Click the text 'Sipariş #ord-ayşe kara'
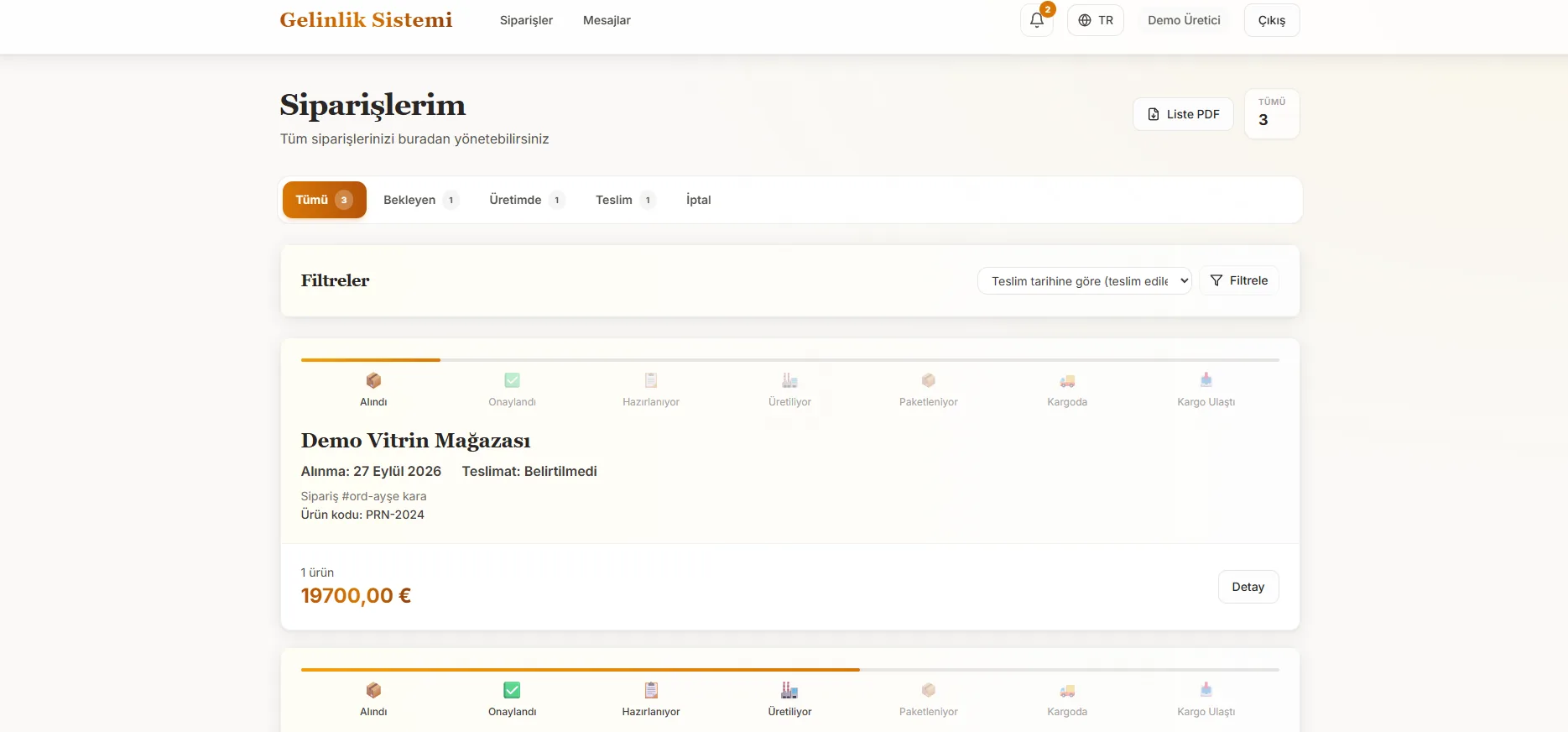This screenshot has width=1568, height=732. (x=363, y=496)
